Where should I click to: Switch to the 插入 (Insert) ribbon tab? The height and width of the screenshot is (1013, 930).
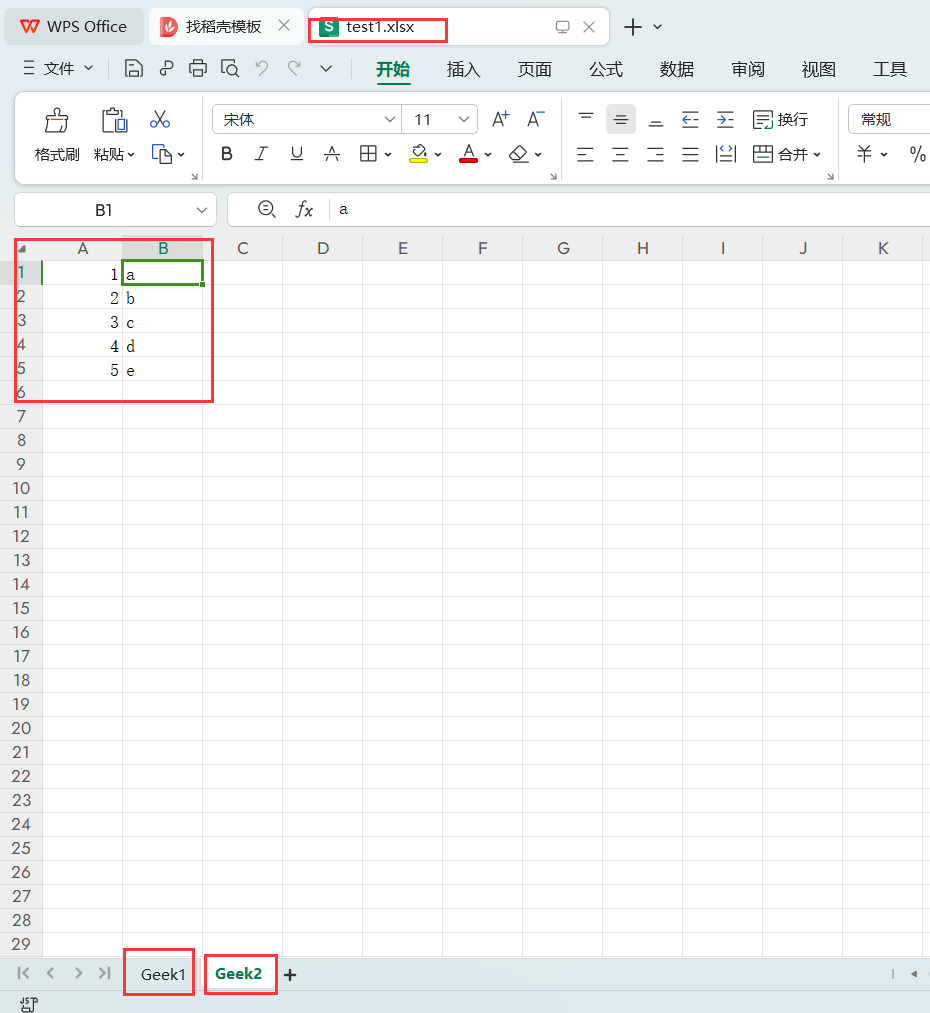(x=463, y=69)
